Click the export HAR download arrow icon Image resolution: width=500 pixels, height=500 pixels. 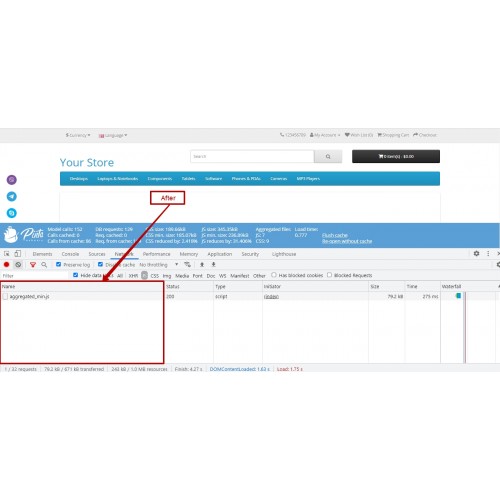tap(214, 264)
